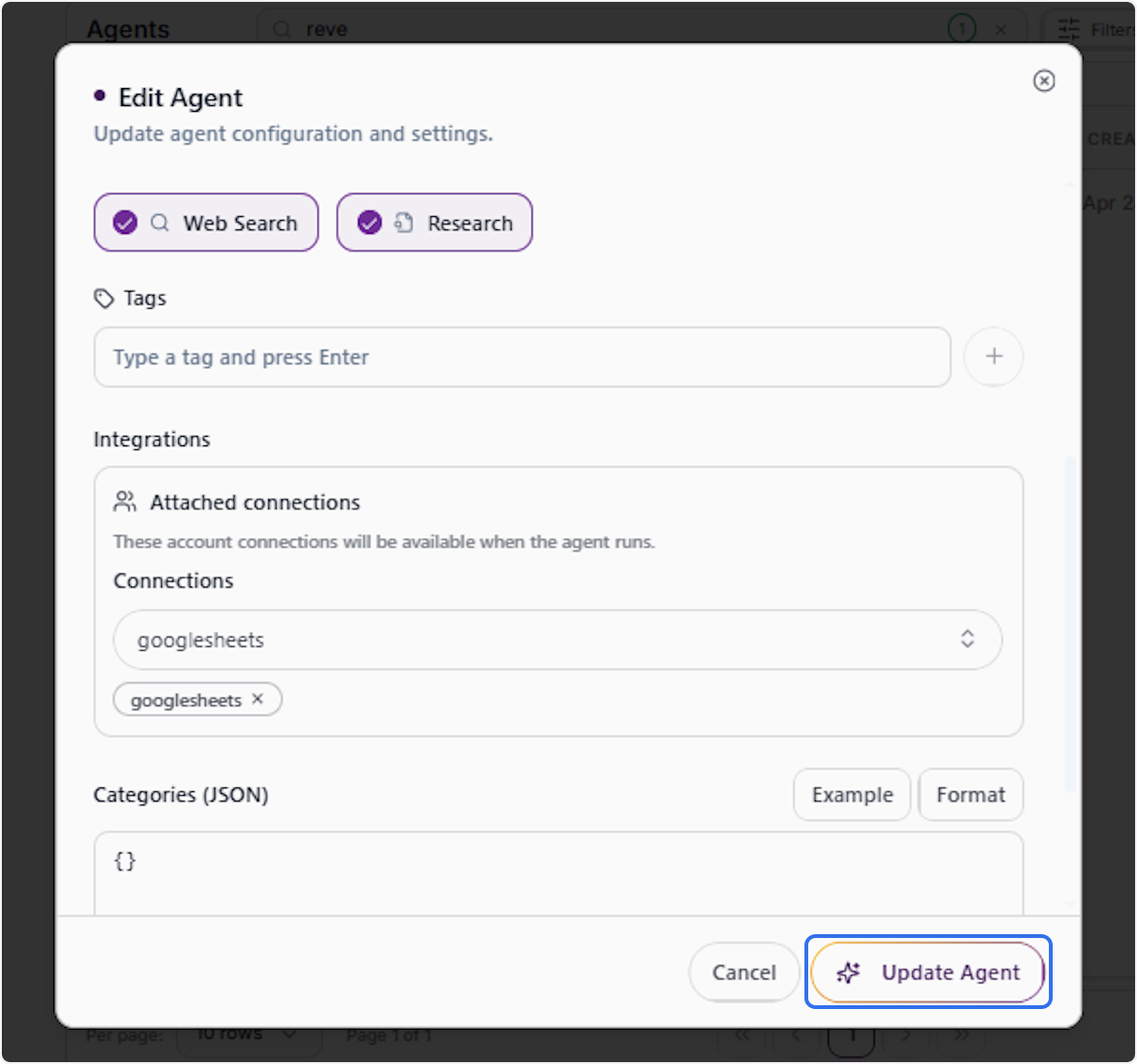Open the googlesheets connections dropdown

coord(557,640)
